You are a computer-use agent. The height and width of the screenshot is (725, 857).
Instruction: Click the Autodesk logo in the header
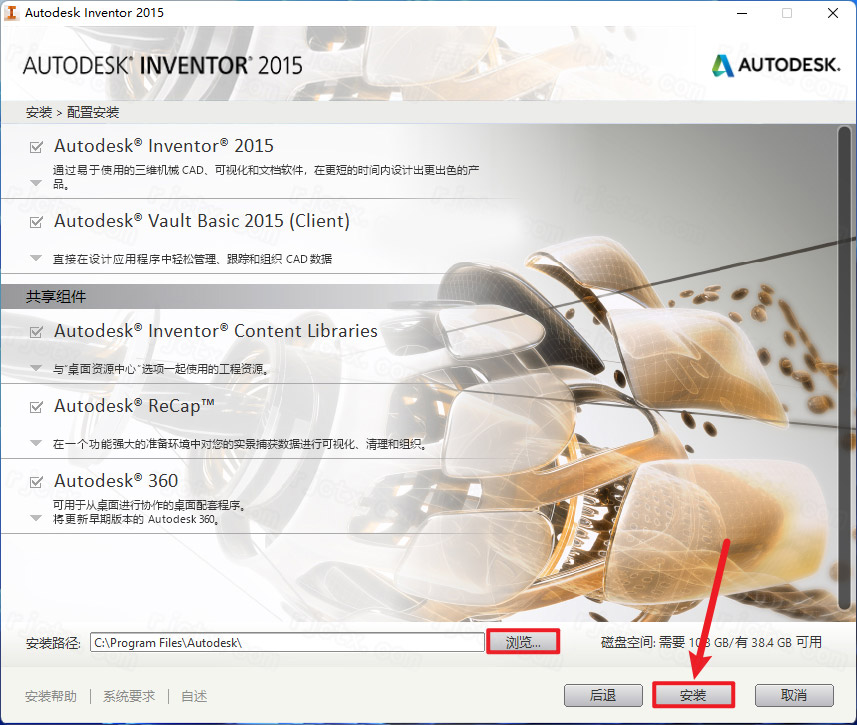tap(776, 65)
